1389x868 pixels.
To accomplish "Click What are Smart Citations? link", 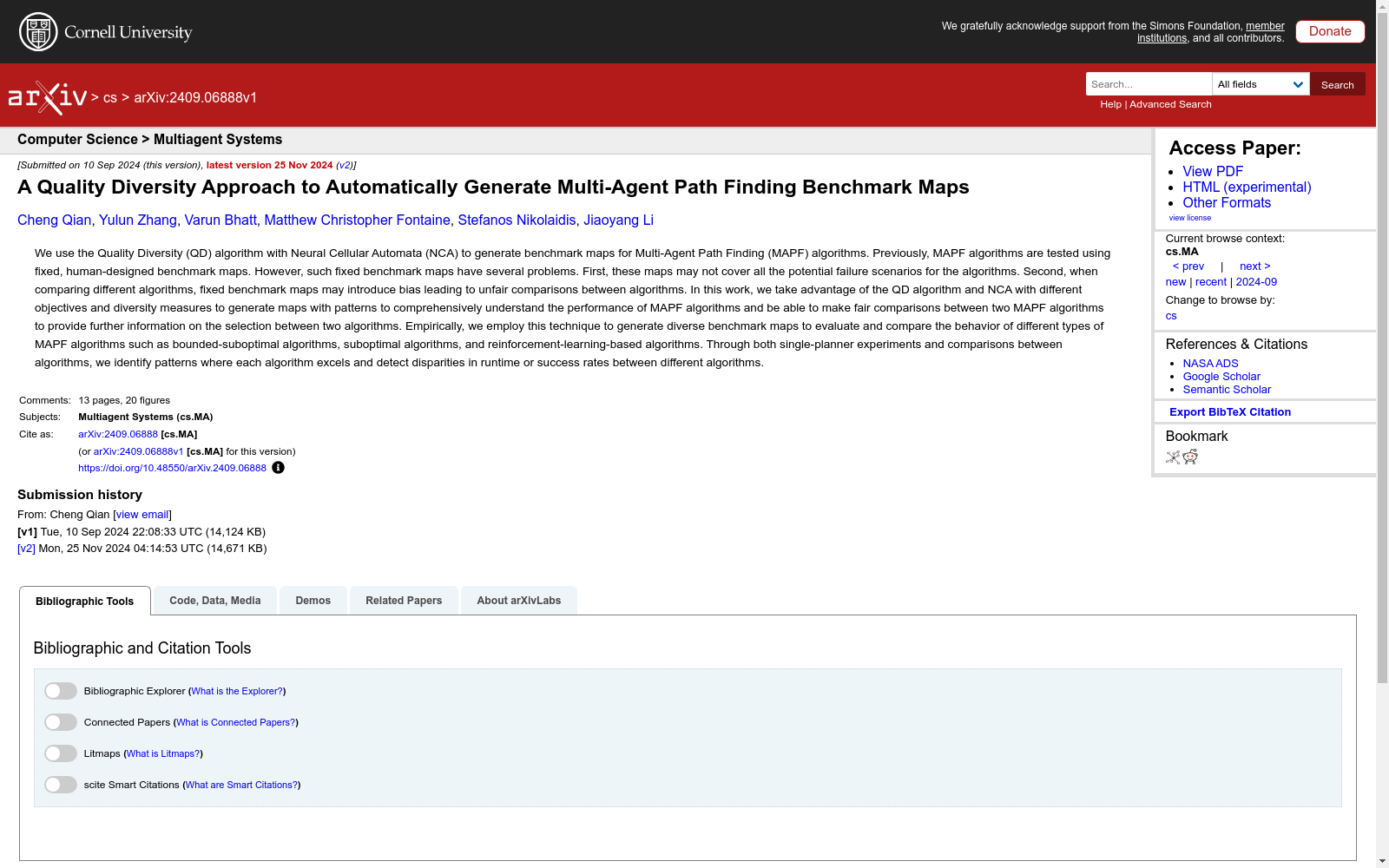I will [x=241, y=785].
